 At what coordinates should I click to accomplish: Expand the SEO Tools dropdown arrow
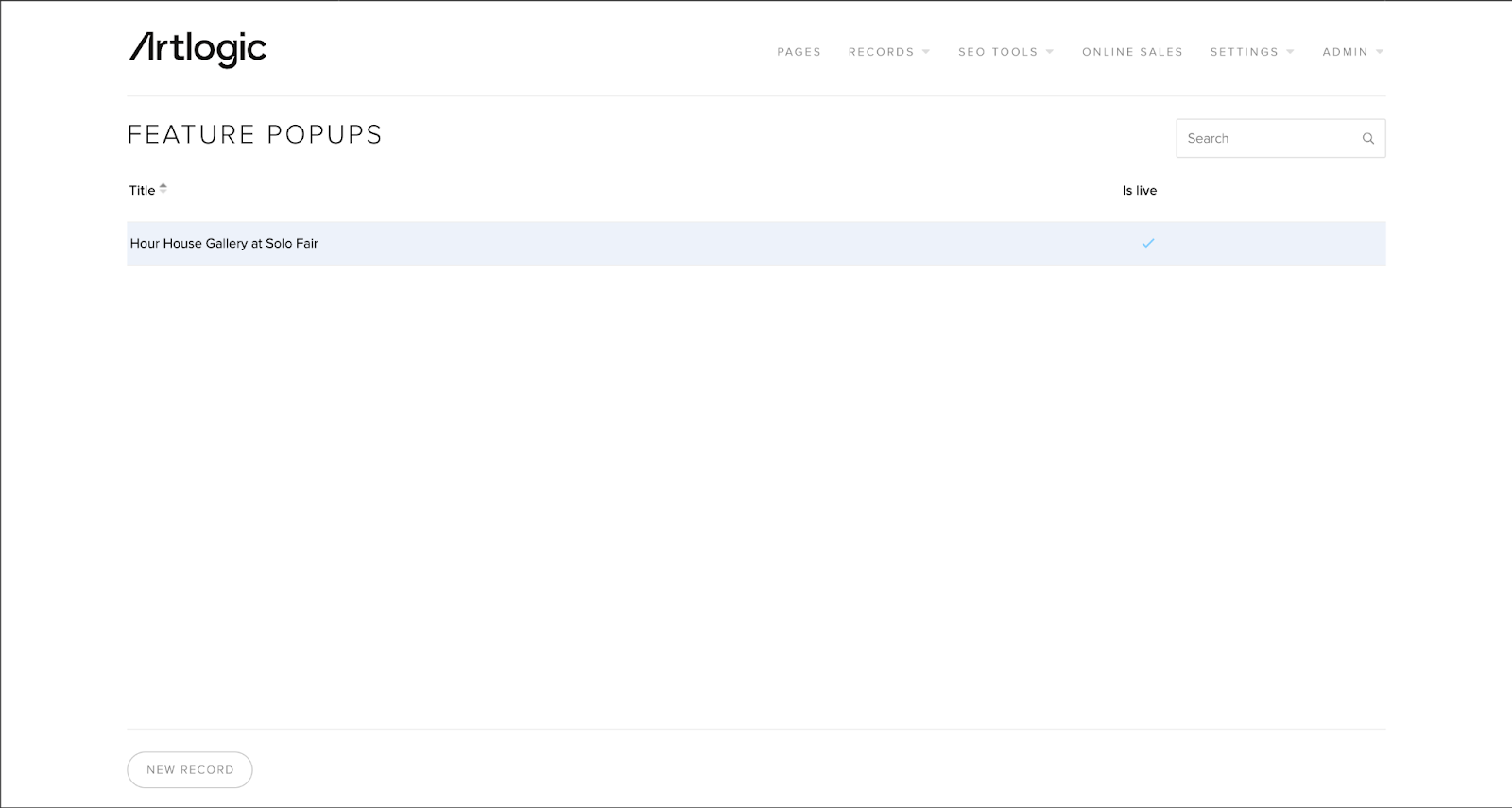tap(1050, 52)
